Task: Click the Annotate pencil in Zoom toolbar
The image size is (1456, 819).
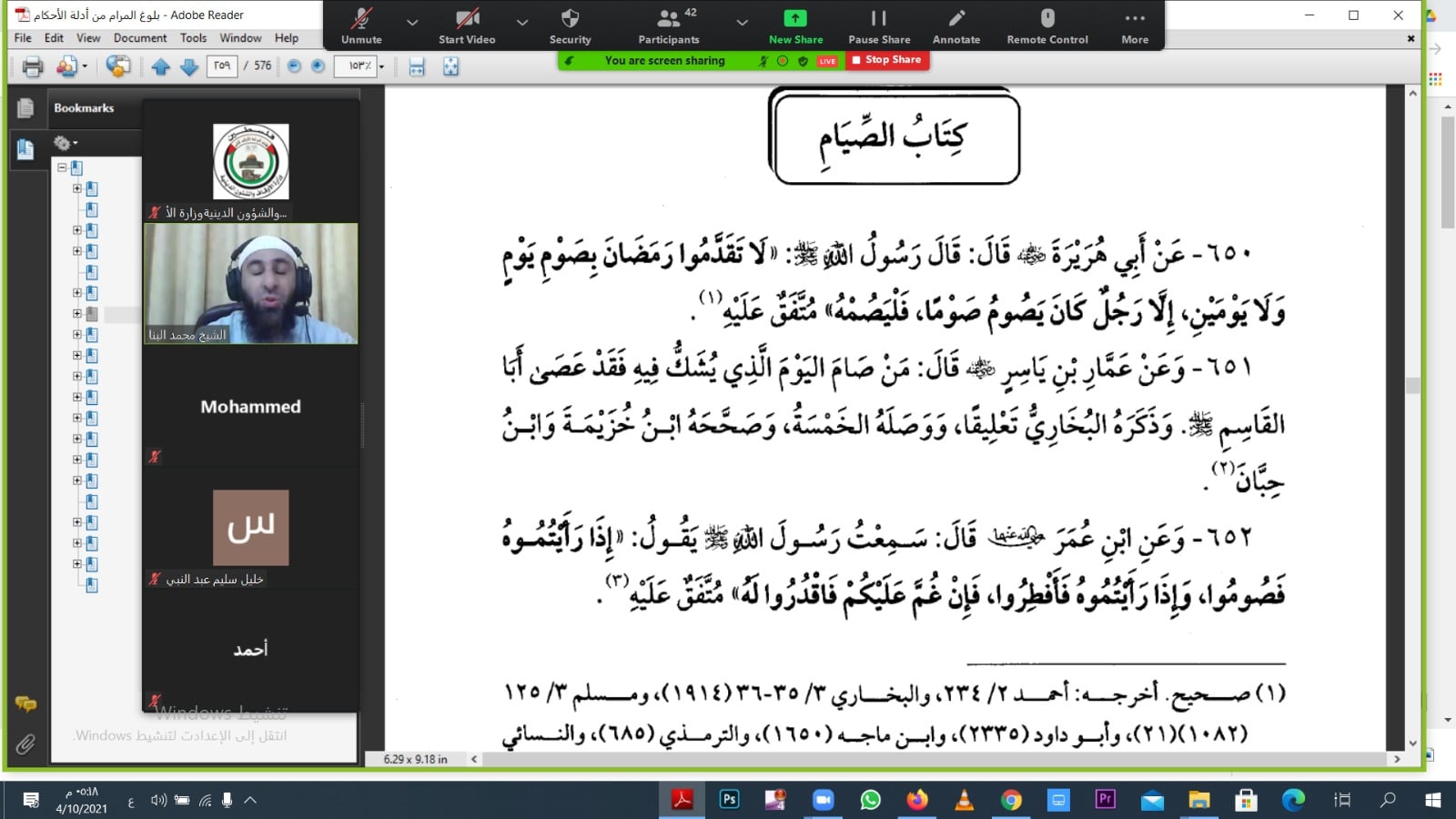Action: tap(955, 26)
